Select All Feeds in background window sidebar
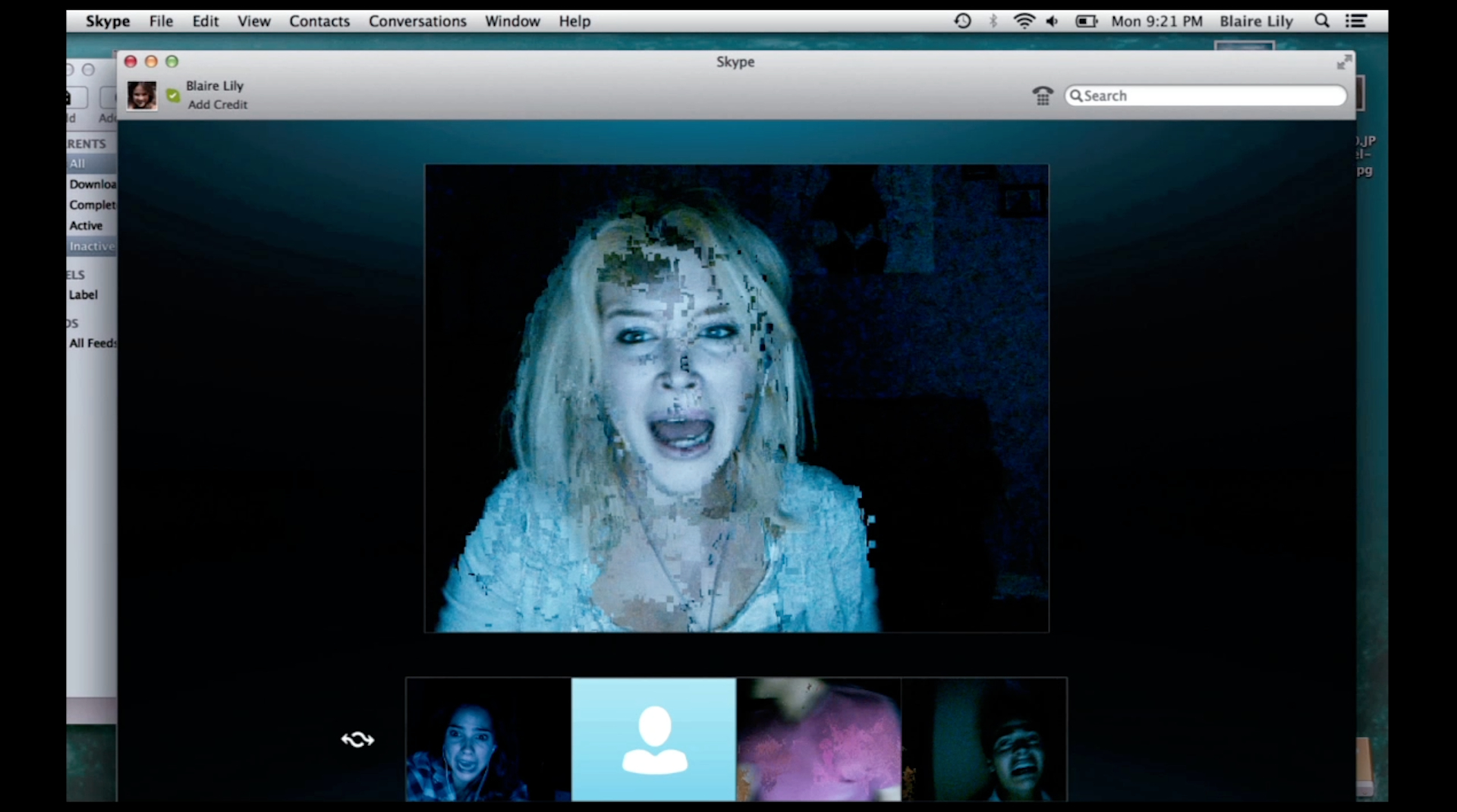Screen dimensions: 1457x812 pos(92,343)
